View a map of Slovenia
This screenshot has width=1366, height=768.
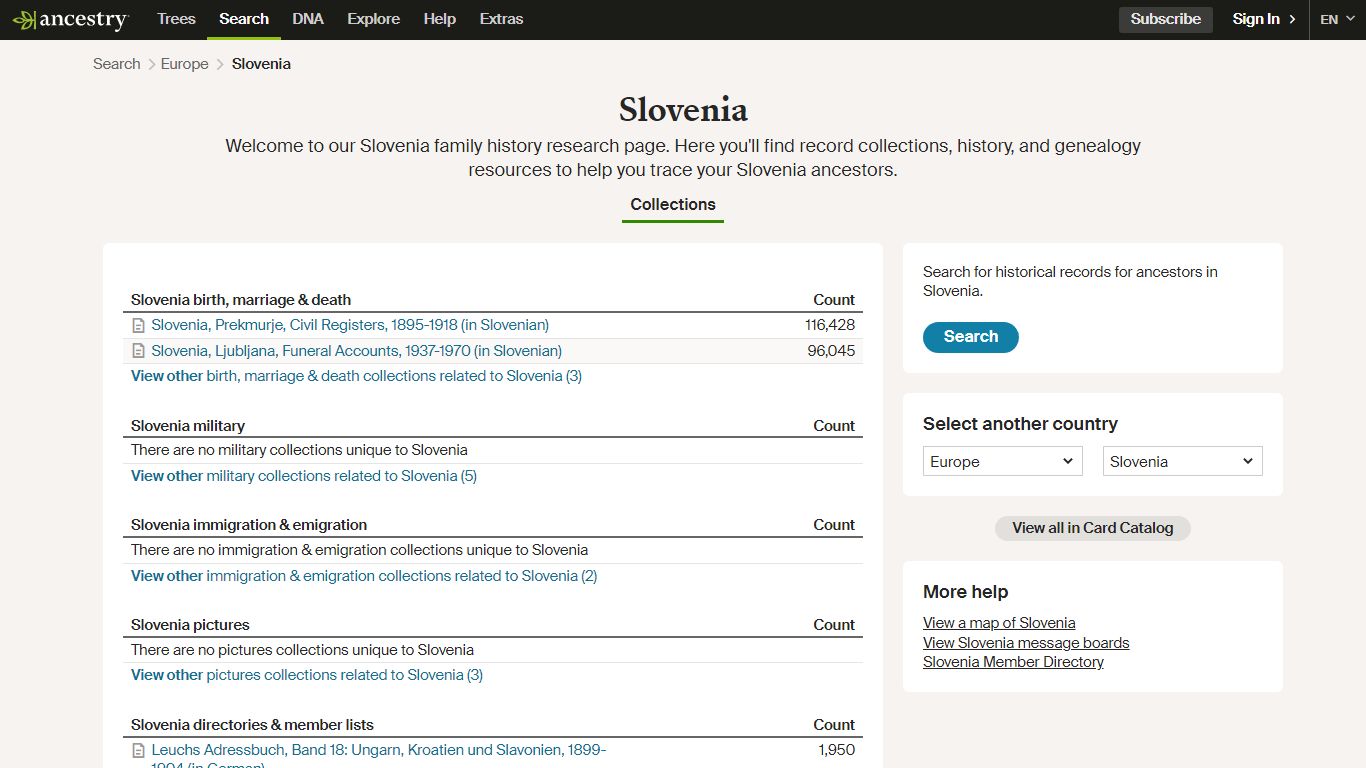coord(999,623)
